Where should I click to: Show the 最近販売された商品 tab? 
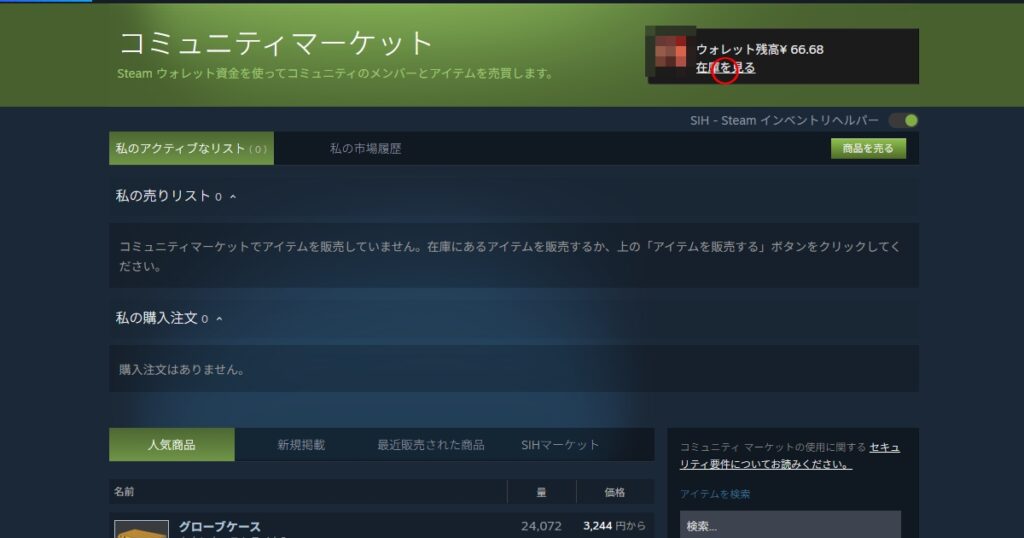(x=430, y=445)
